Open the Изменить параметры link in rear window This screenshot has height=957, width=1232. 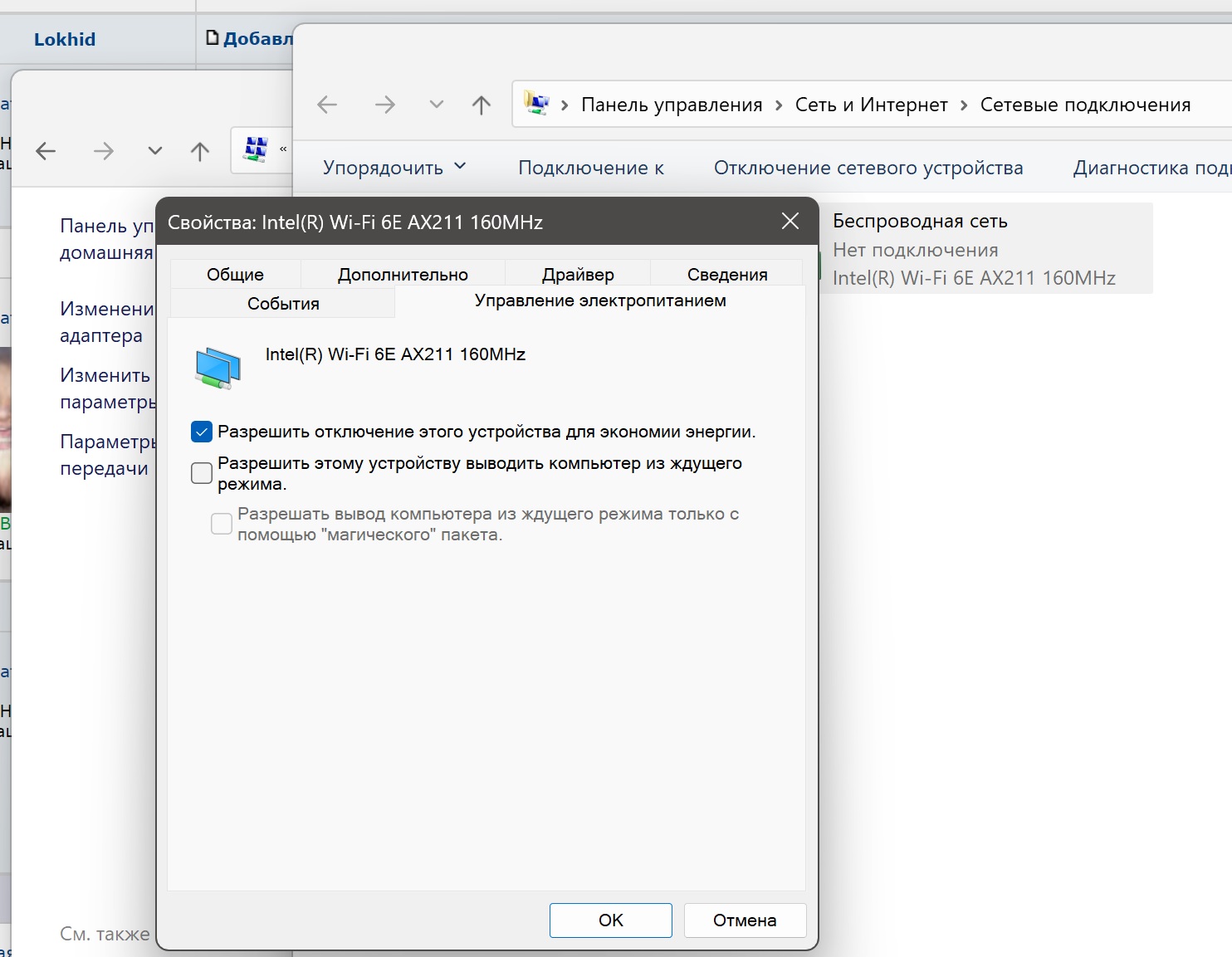108,388
